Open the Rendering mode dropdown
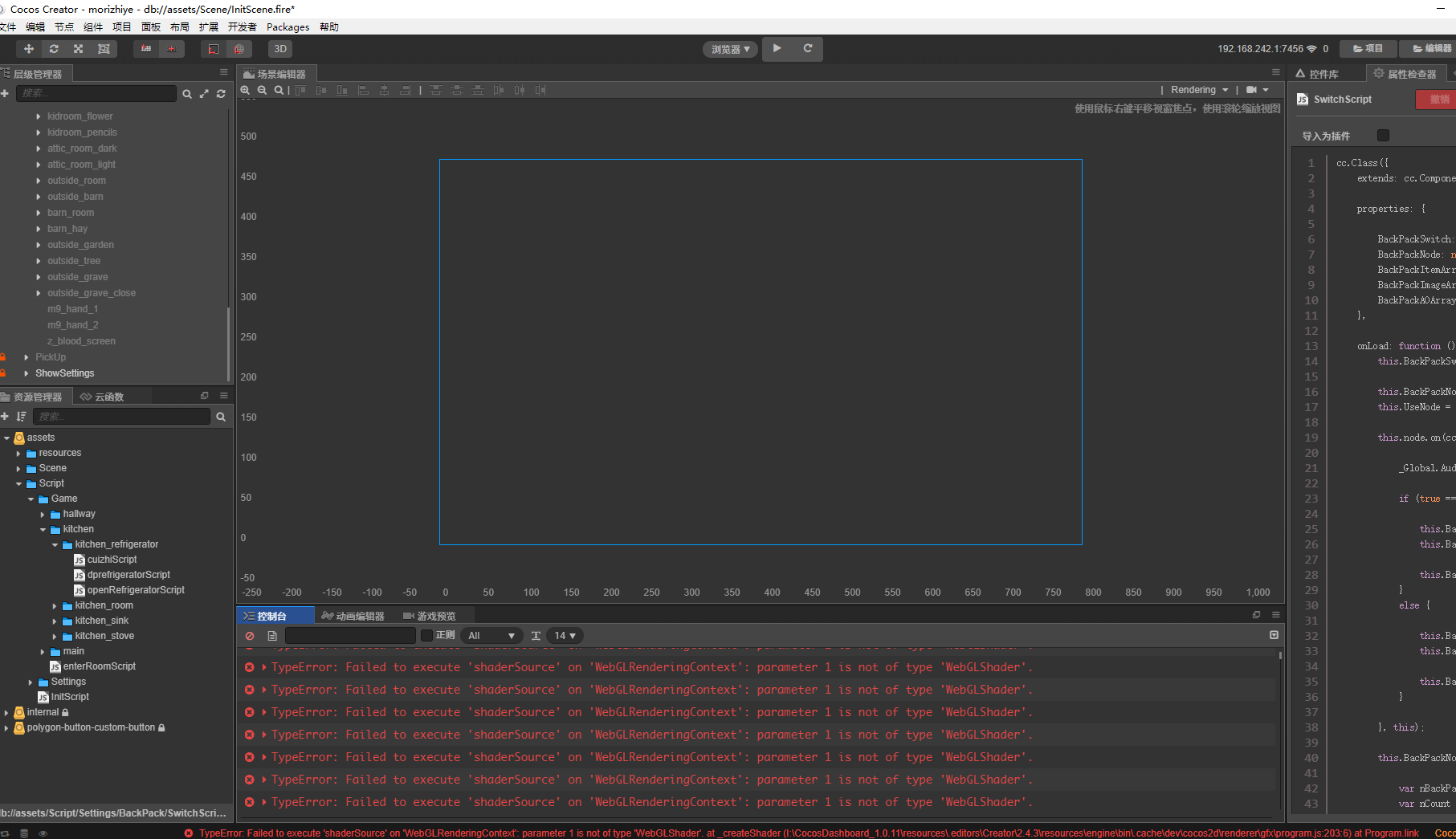The image size is (1456, 839). (1199, 90)
